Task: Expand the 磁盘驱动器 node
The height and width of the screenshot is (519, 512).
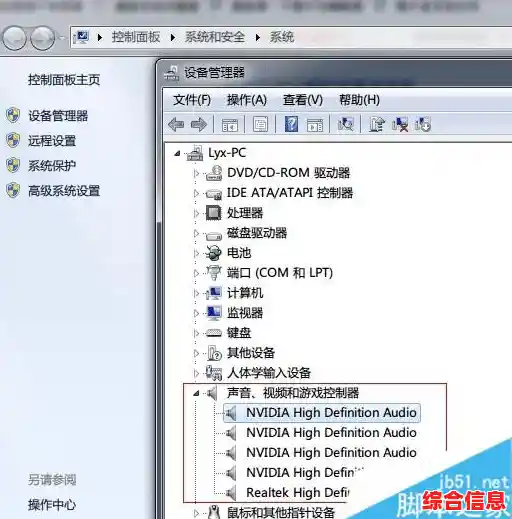Action: [x=196, y=233]
